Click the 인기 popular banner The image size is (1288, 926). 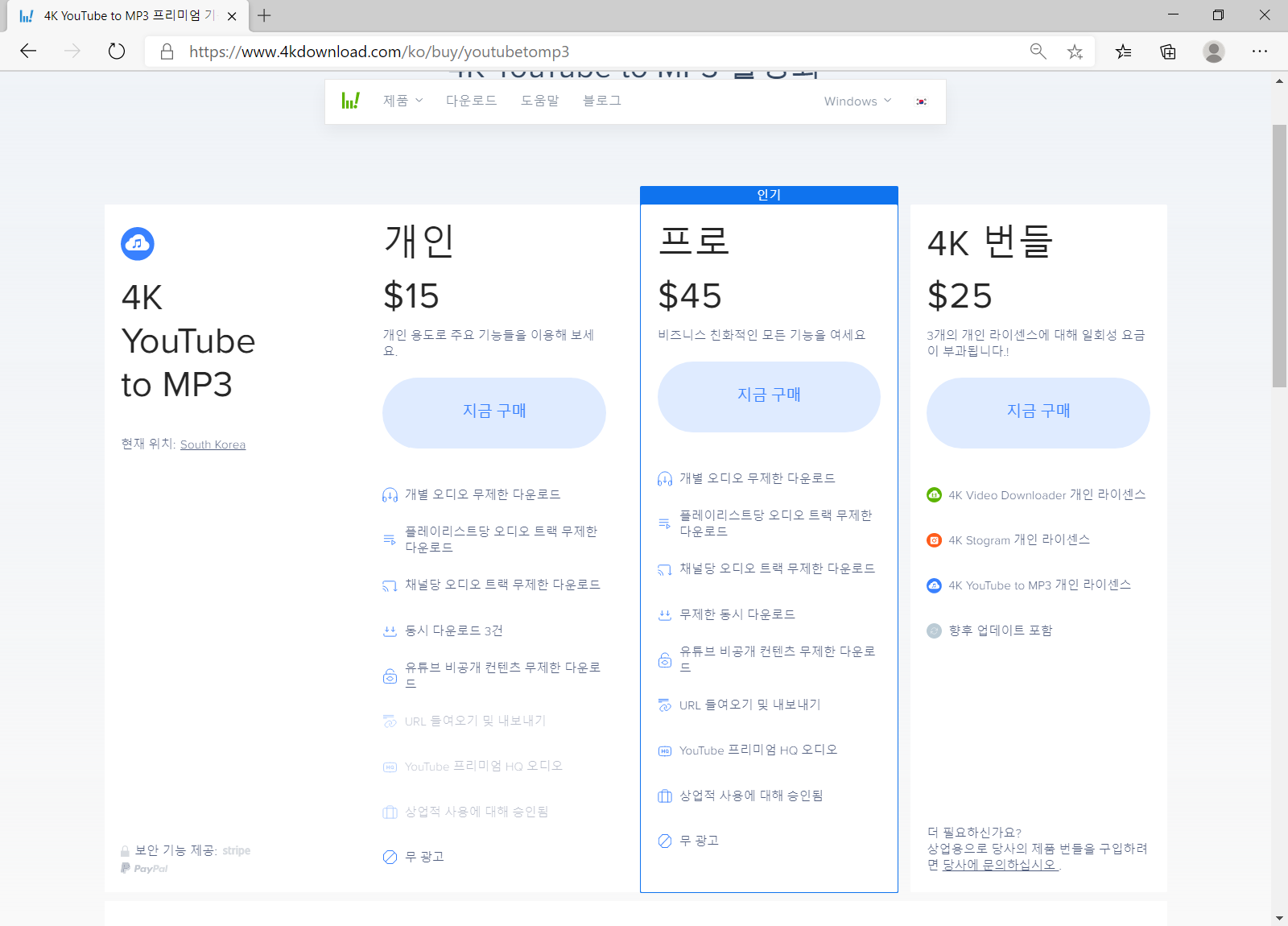[769, 195]
